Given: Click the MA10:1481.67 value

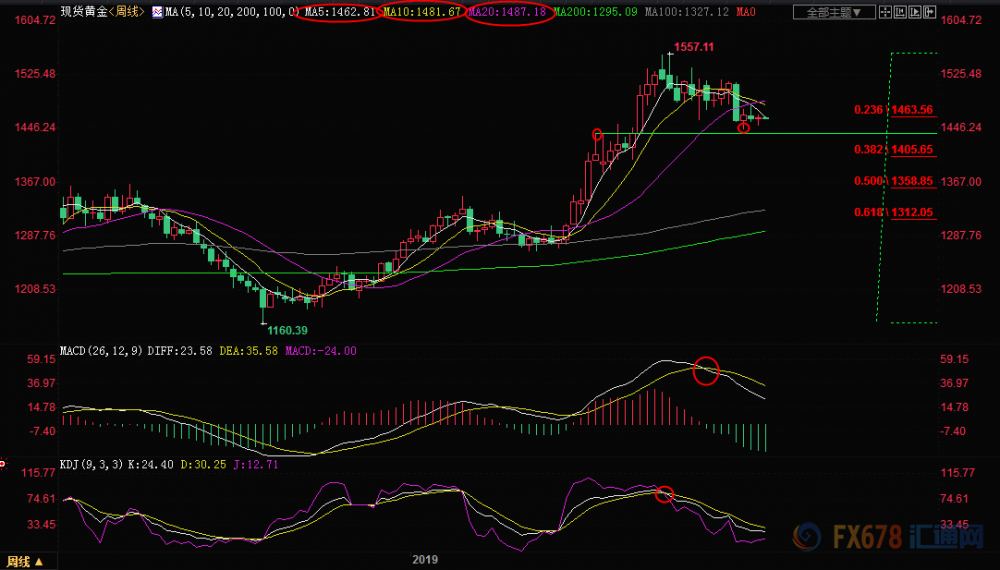Looking at the screenshot, I should coord(422,12).
